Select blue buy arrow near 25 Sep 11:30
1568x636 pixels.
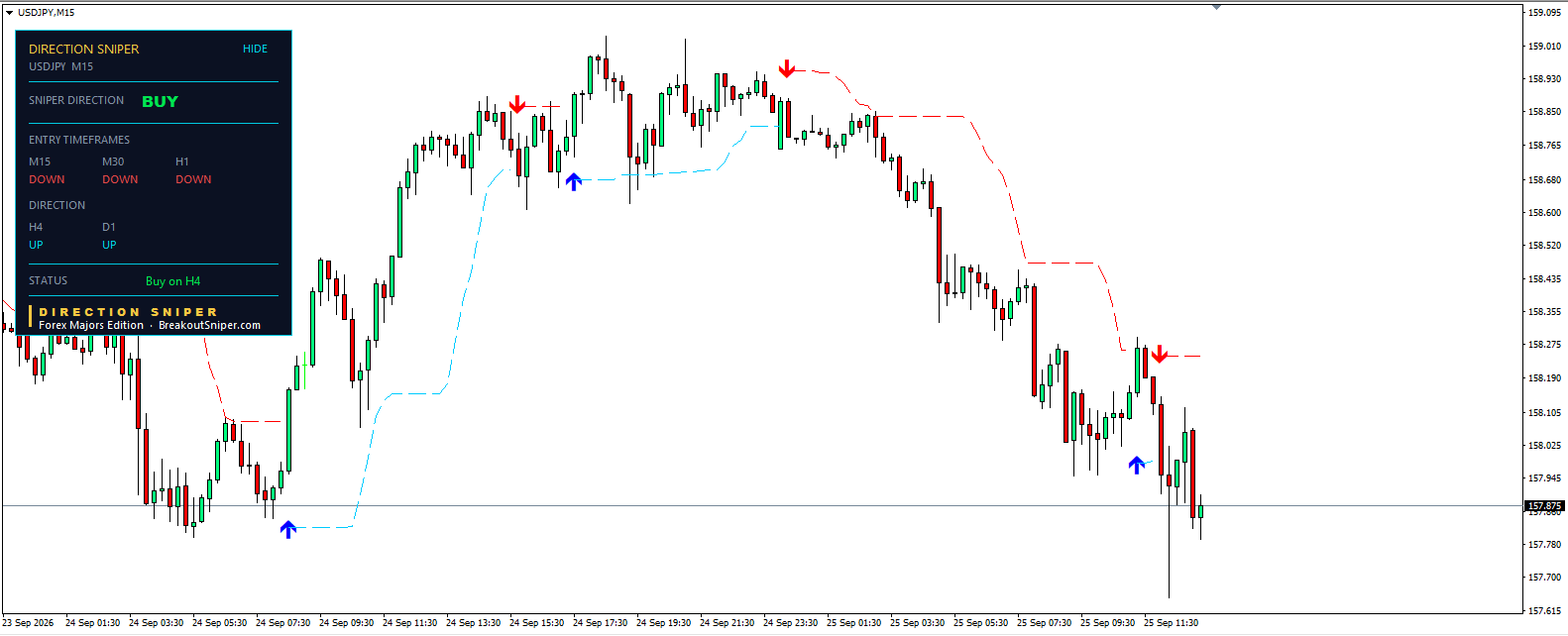pos(1137,465)
